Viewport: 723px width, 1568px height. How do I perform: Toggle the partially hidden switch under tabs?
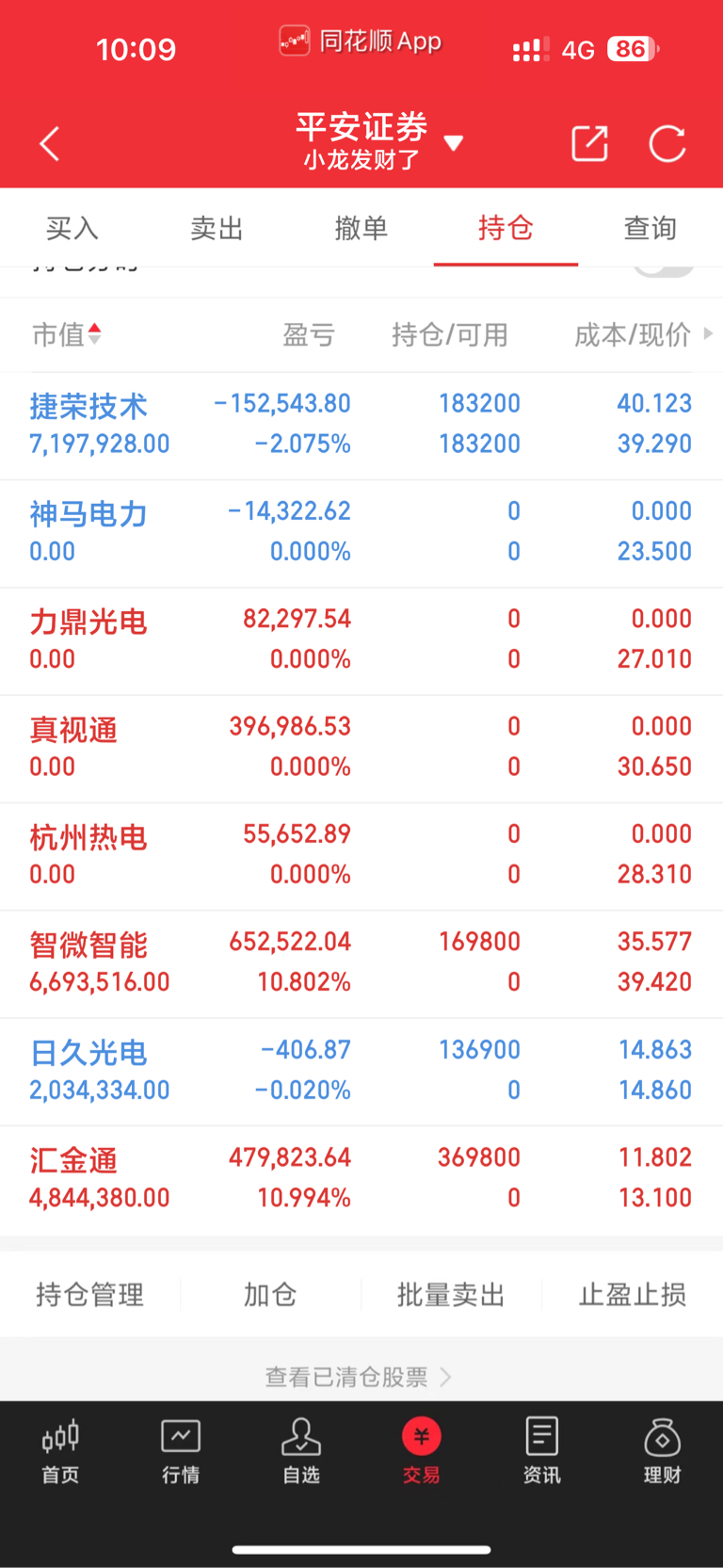[664, 268]
